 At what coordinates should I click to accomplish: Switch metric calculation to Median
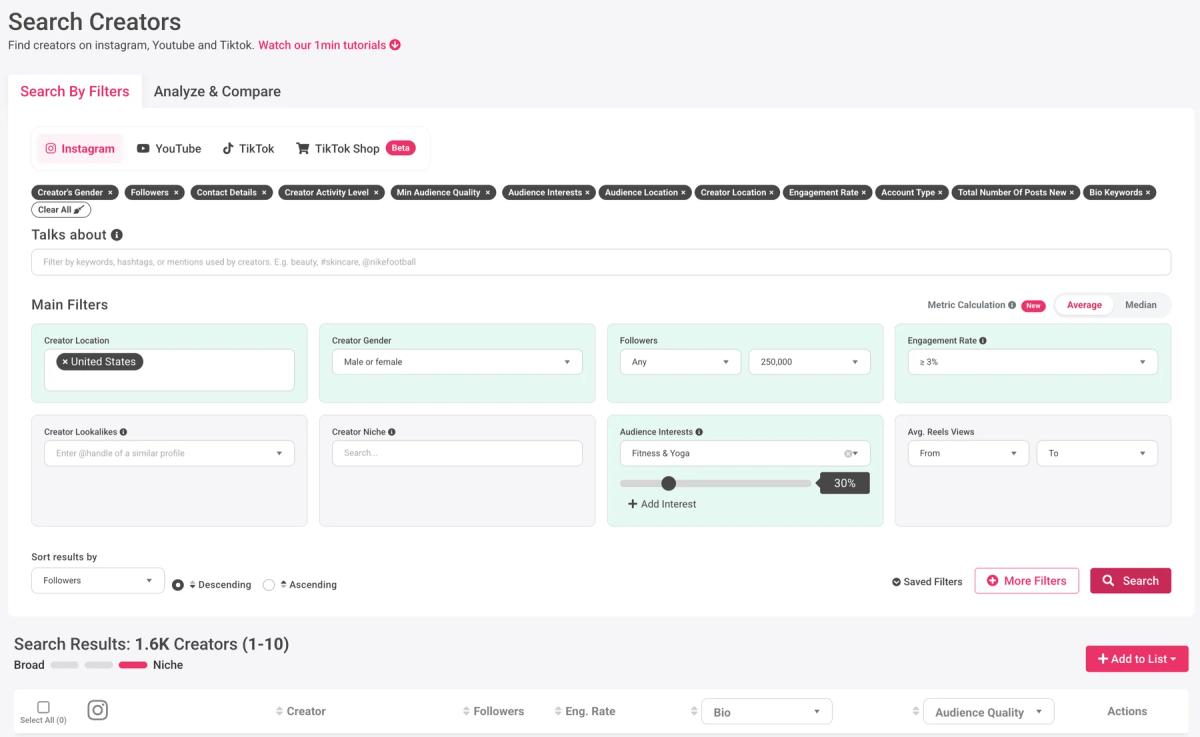[1141, 305]
